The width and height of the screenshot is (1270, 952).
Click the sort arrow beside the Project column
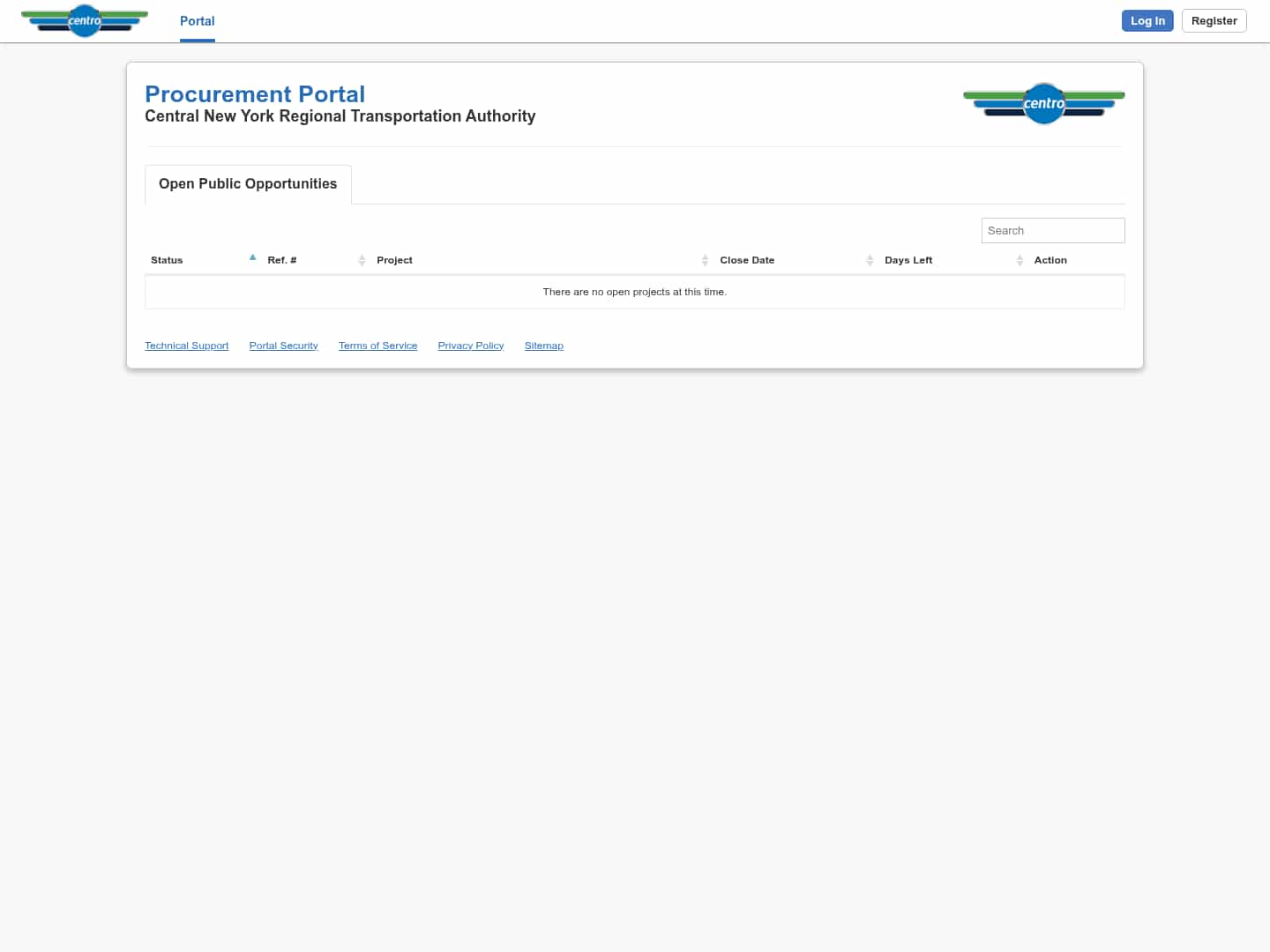point(705,260)
